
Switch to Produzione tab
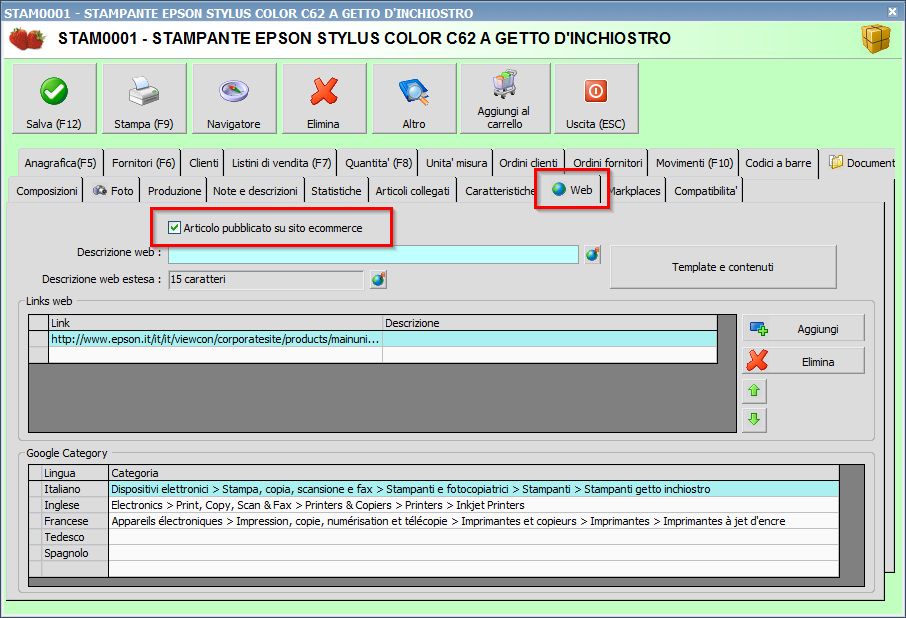(174, 191)
